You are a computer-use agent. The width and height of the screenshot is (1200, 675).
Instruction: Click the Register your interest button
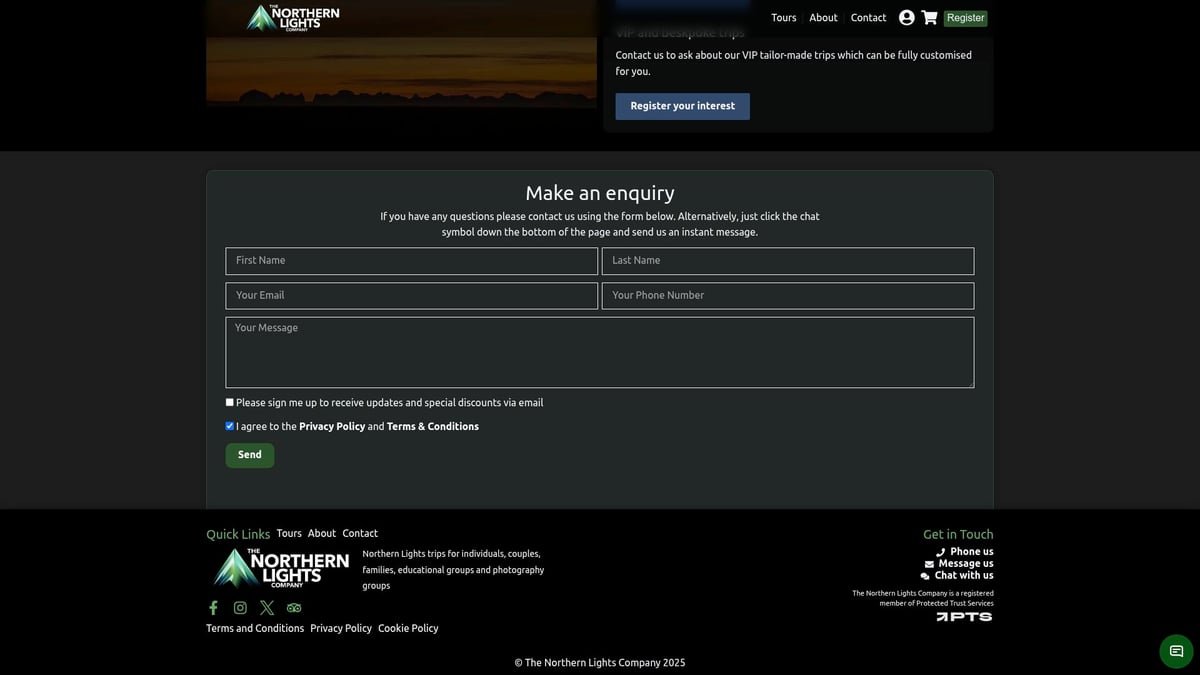click(x=682, y=106)
